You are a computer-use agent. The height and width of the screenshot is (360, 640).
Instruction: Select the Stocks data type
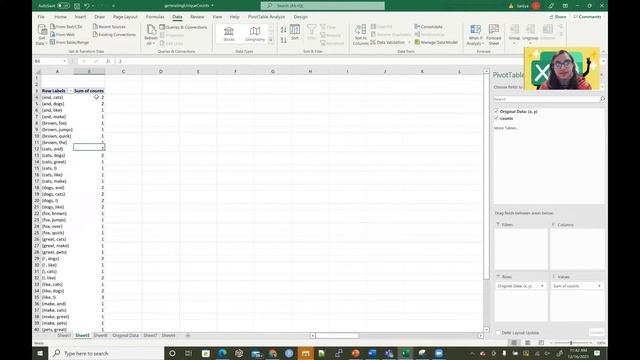click(229, 33)
